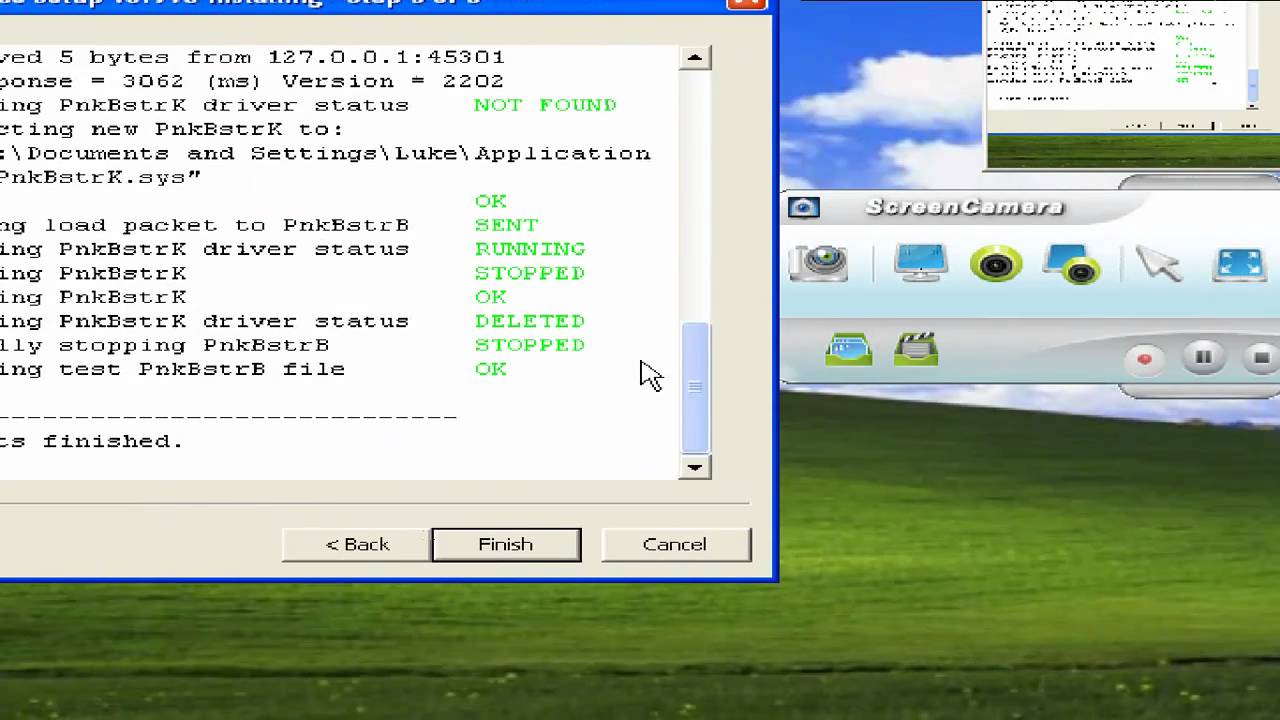Cancel the PunkBuster setup wizard
The height and width of the screenshot is (720, 1280).
[x=675, y=544]
